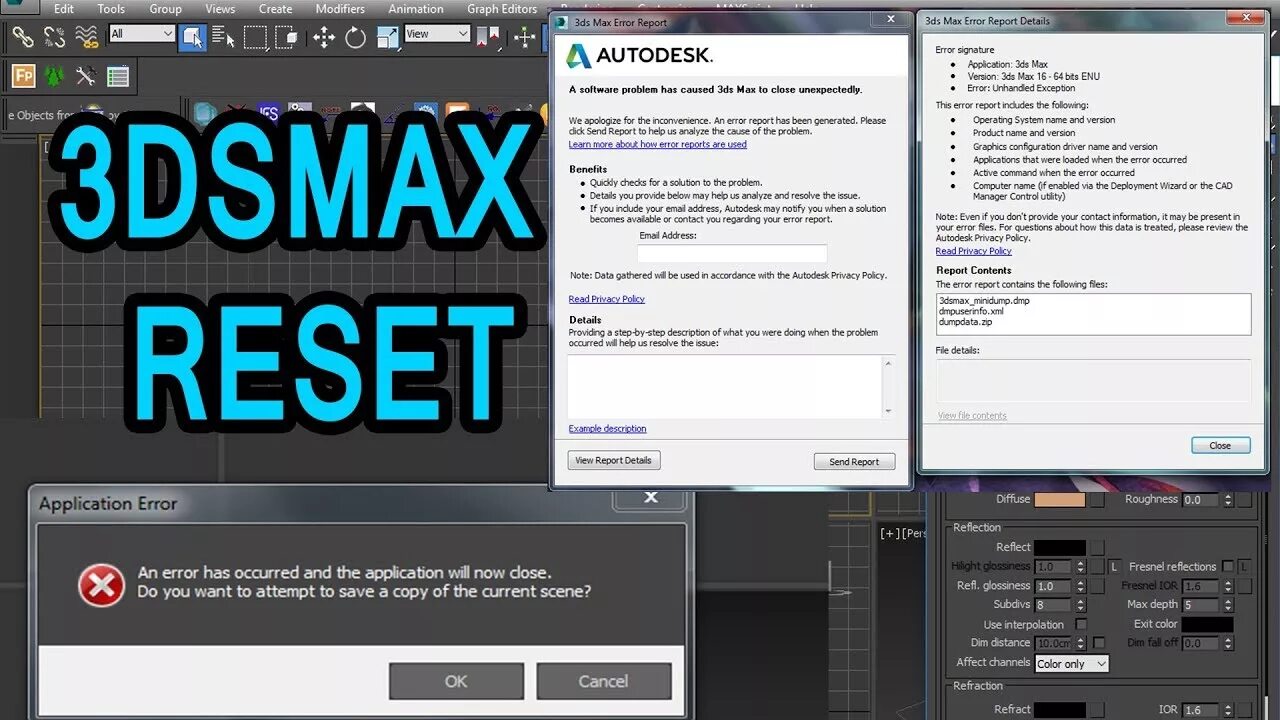The image size is (1280, 720).
Task: Click the Refract color swatch
Action: coord(1059,710)
